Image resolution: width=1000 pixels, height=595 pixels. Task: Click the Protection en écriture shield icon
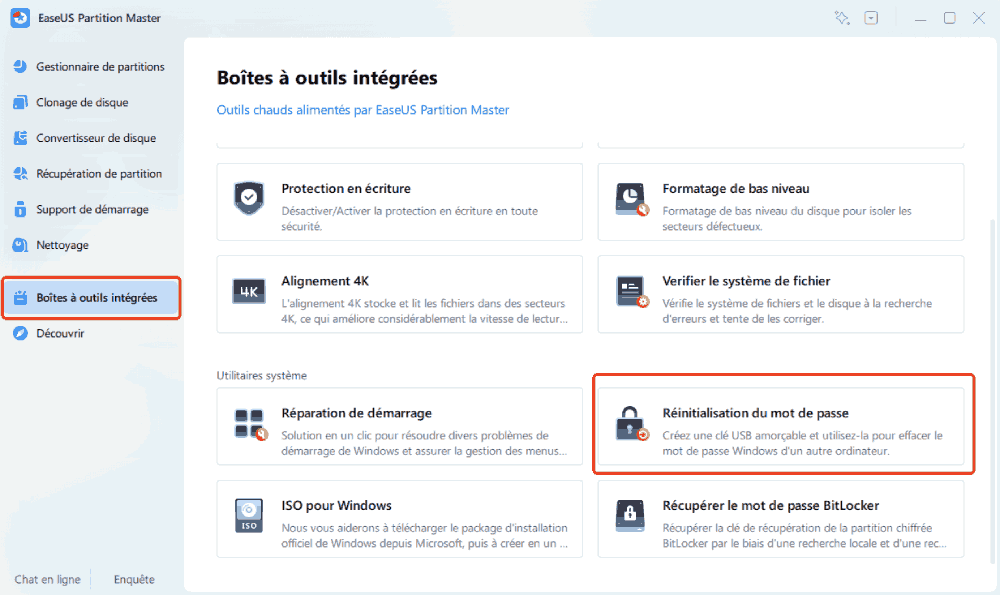(x=249, y=198)
